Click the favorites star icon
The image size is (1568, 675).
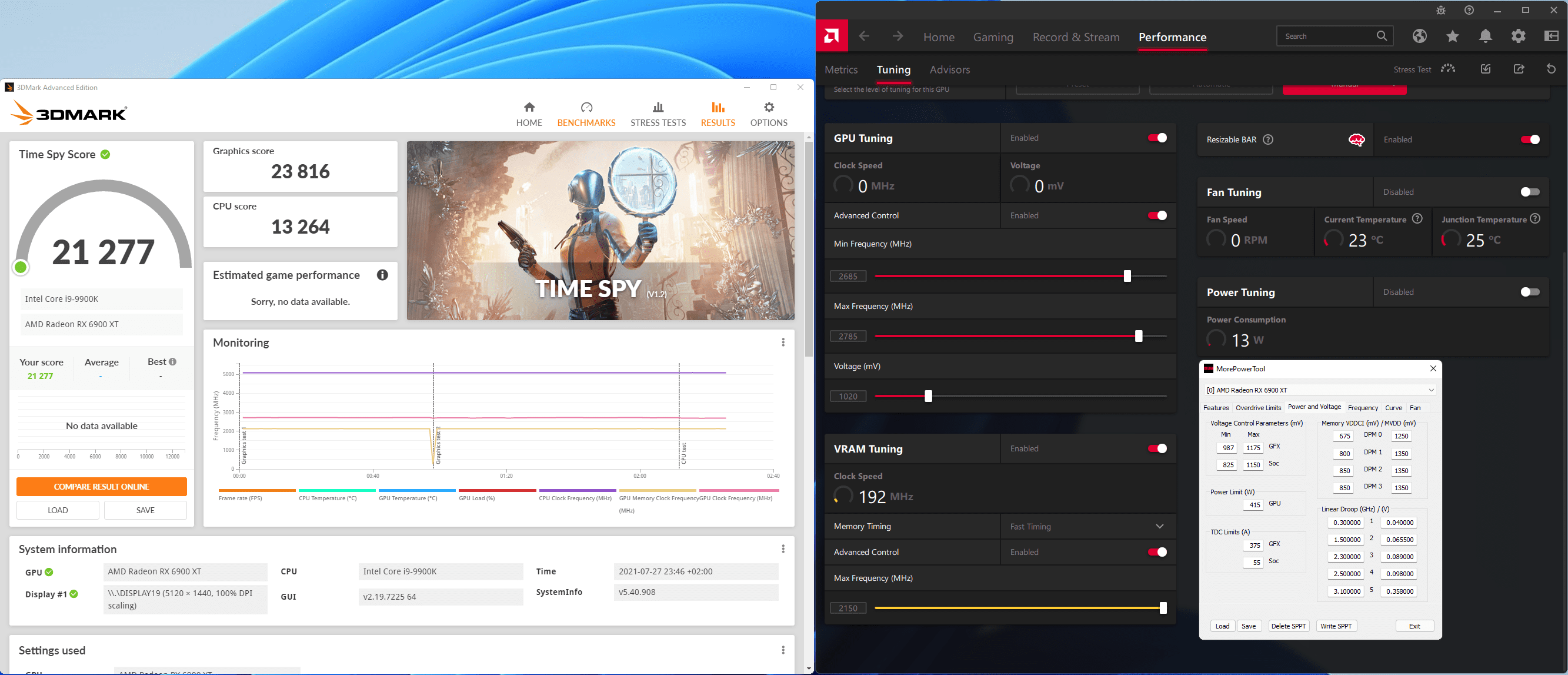point(1452,36)
